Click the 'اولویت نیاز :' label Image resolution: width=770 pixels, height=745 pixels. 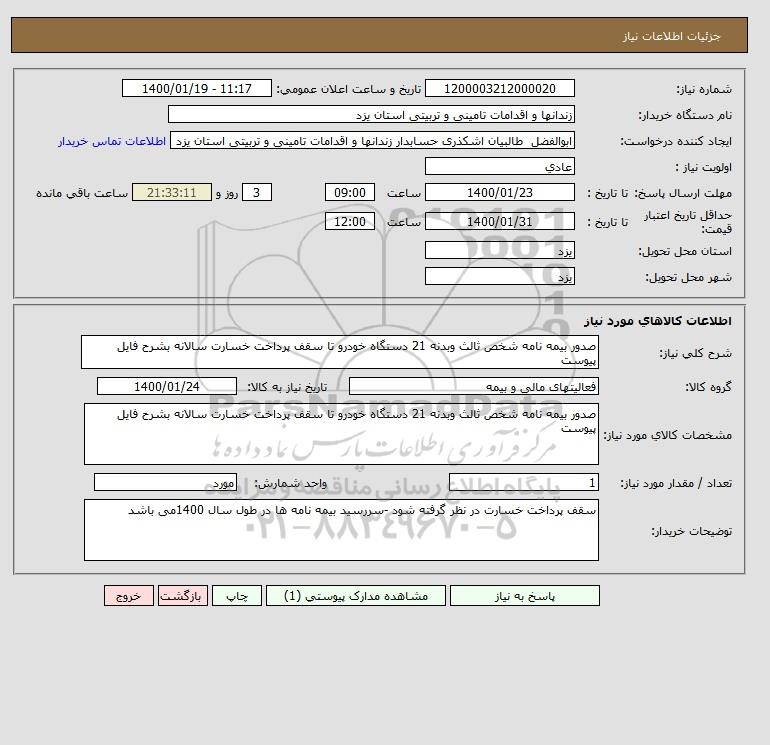point(704,167)
